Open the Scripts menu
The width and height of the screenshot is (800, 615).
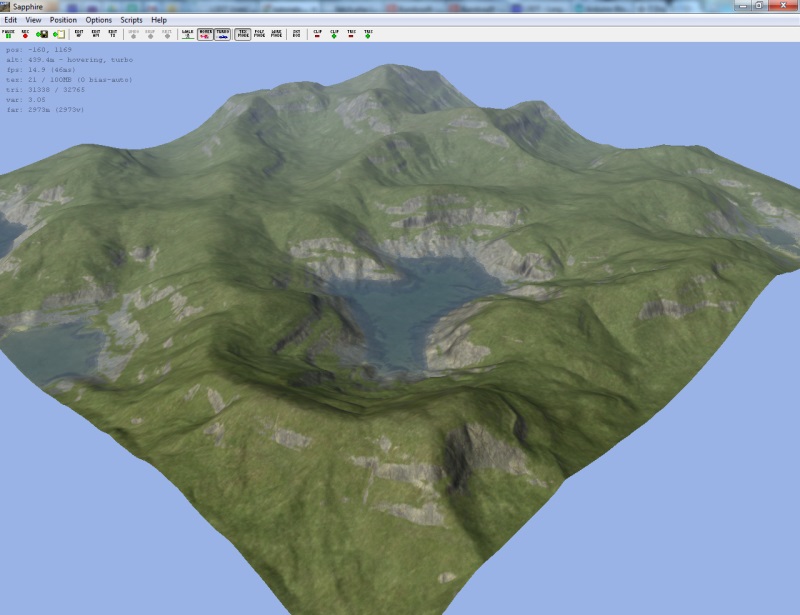point(131,20)
